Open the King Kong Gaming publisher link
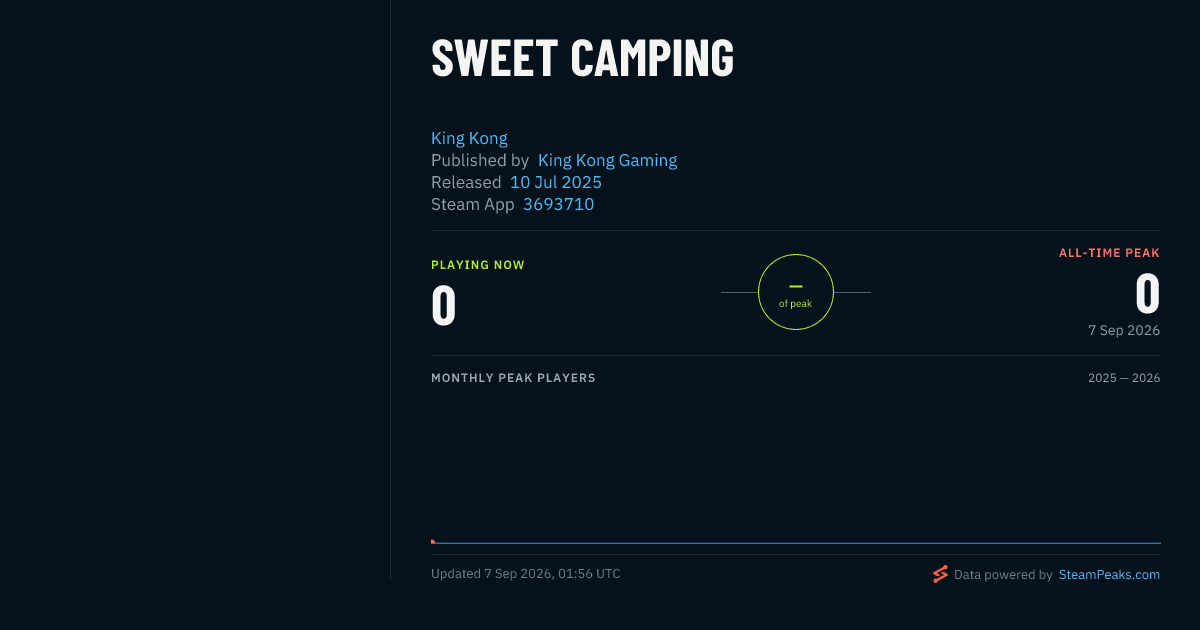 pos(607,160)
